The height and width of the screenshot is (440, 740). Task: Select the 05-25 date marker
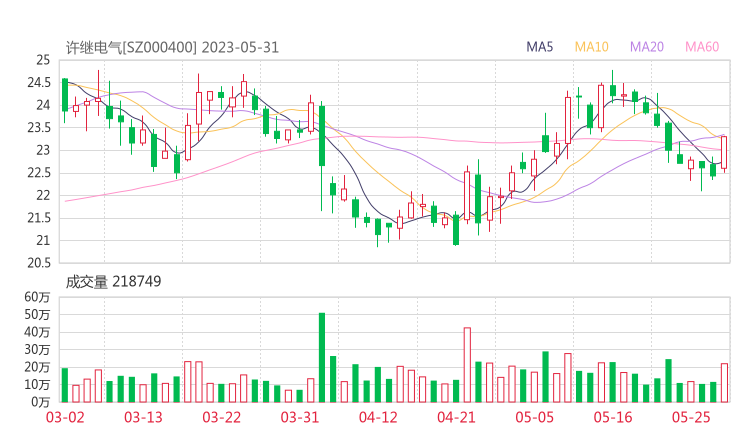690,417
